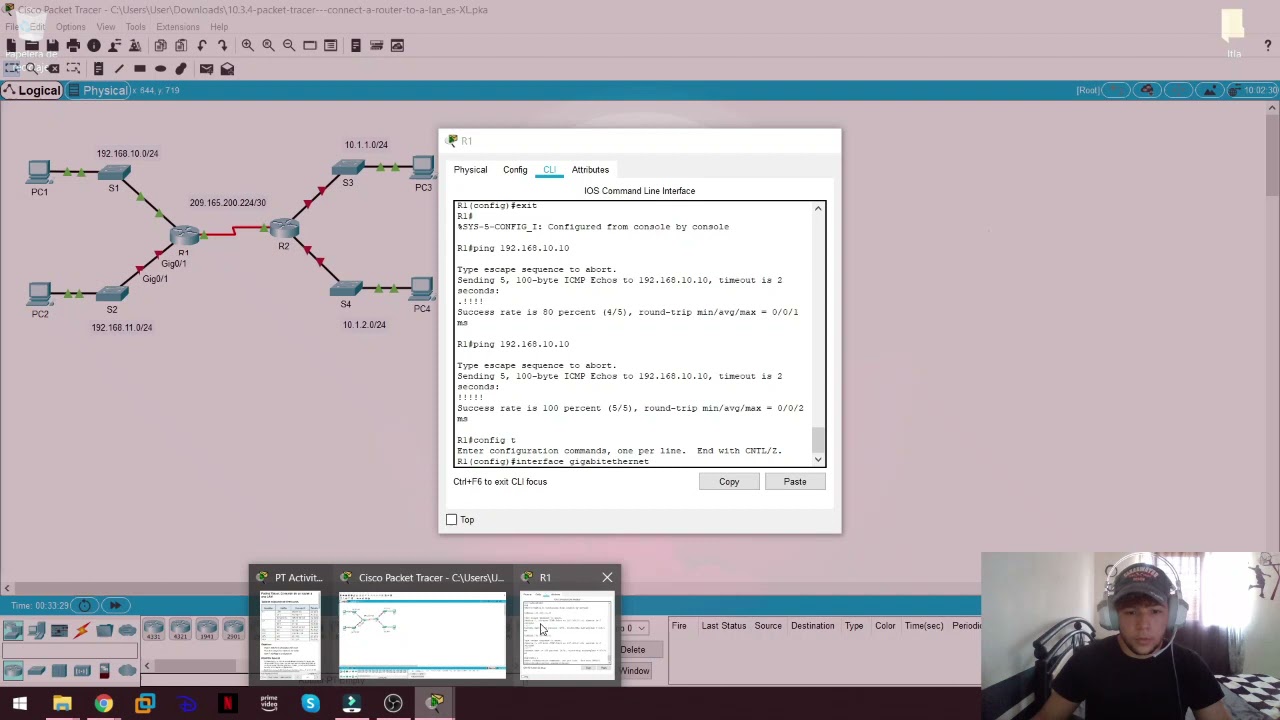Image resolution: width=1280 pixels, height=720 pixels.
Task: Close the R1 taskbar preview
Action: 607,577
